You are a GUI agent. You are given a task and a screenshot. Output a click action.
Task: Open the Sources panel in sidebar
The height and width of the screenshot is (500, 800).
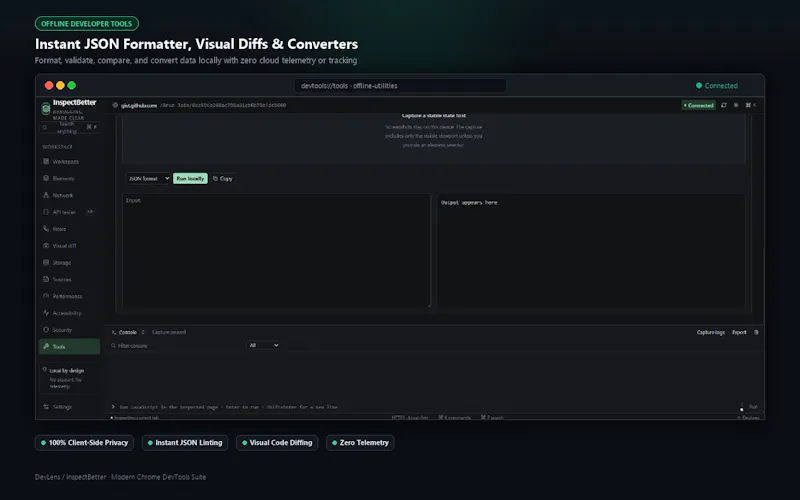point(69,280)
